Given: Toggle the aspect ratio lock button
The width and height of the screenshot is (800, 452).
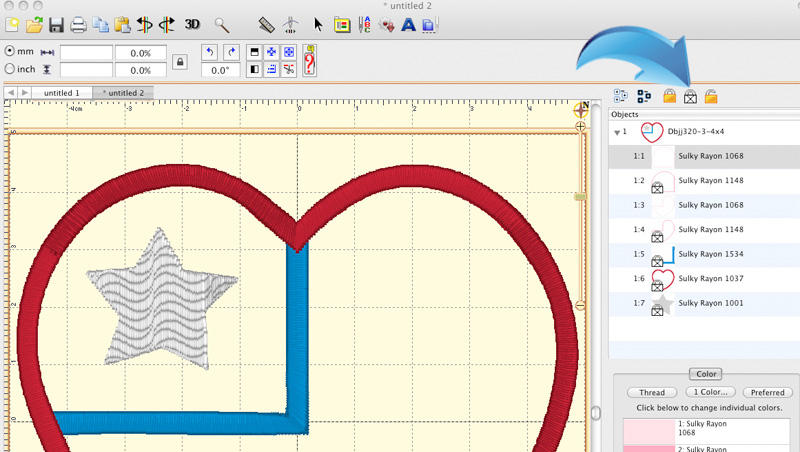Looking at the screenshot, I should [x=180, y=62].
